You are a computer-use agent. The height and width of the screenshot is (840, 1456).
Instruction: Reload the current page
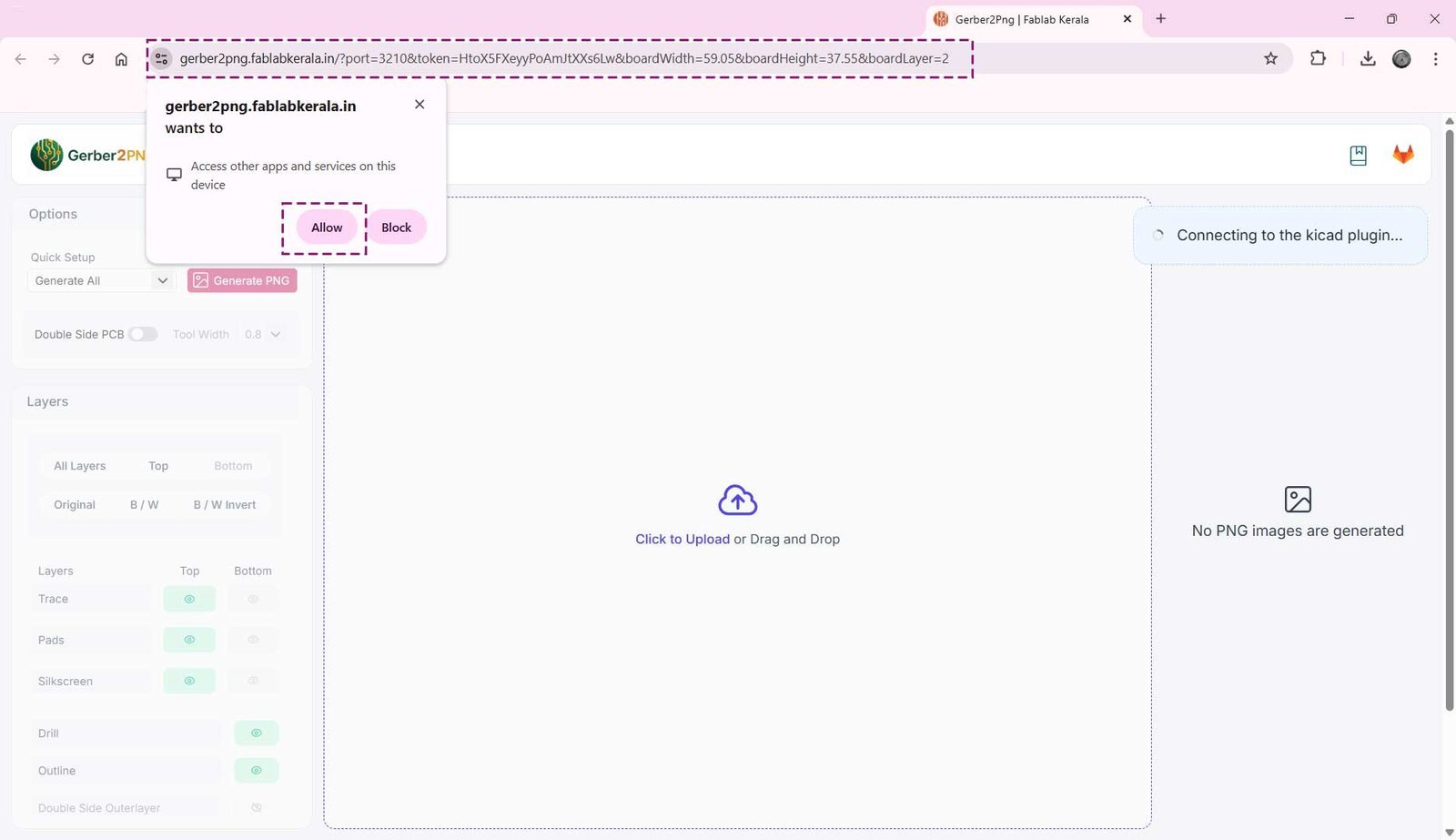point(87,59)
